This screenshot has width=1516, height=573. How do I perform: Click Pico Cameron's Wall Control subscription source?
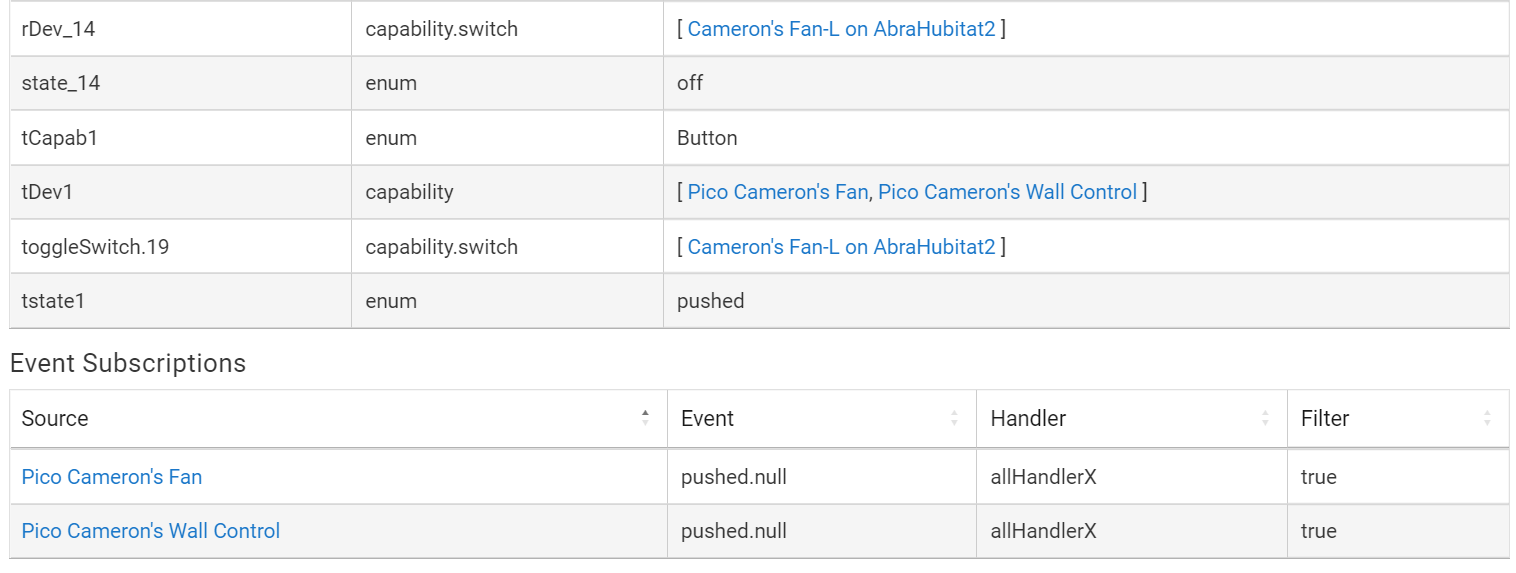pos(151,531)
